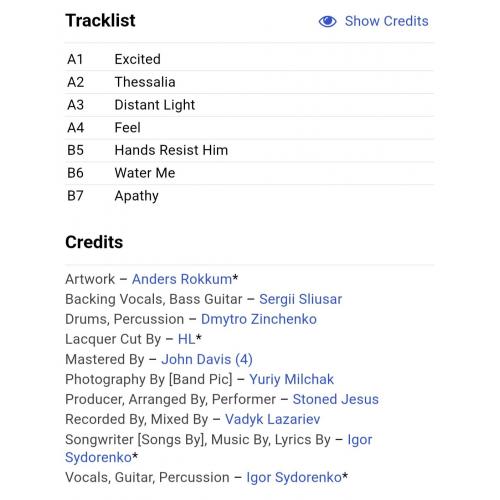
Task: Click the Tracklist heading
Action: coord(100,21)
